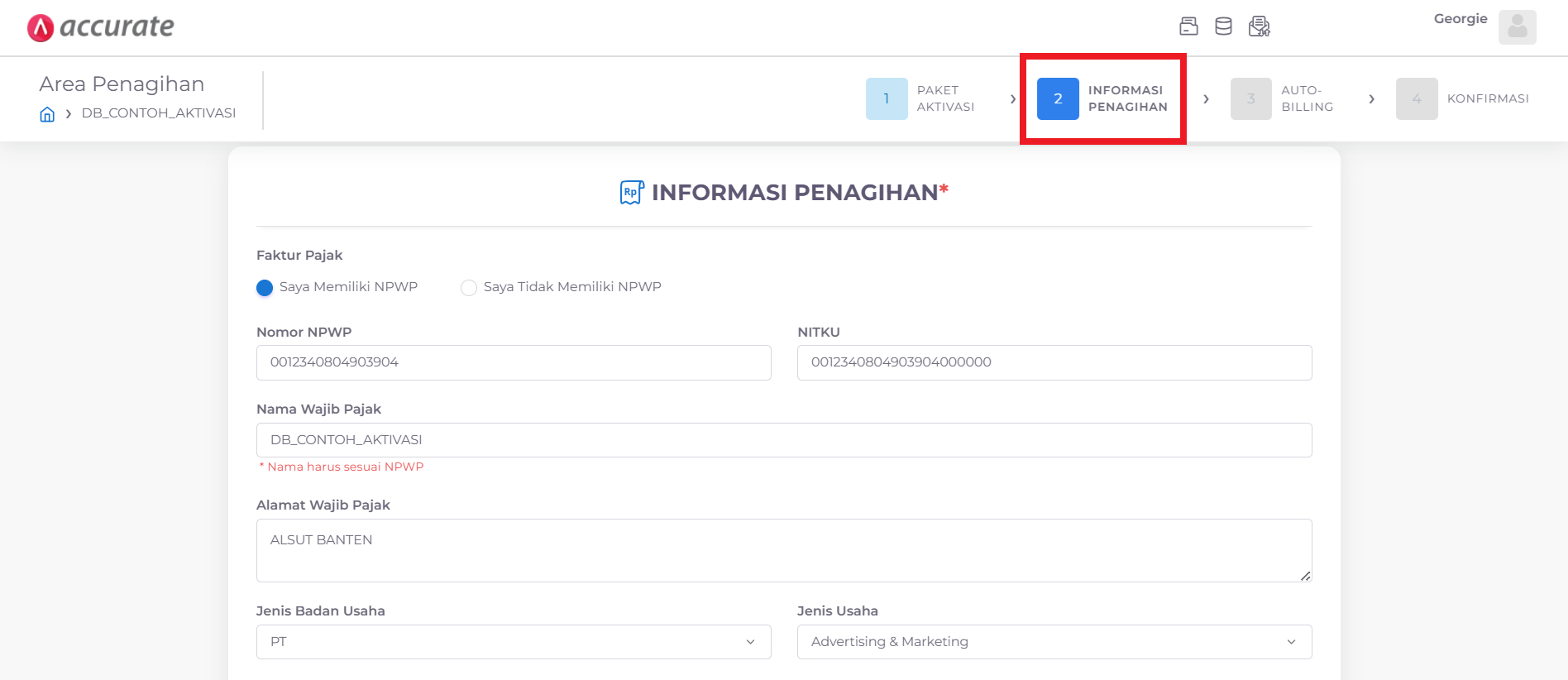
Task: Select Saya Memiliki NPWP radio option
Action: pos(265,287)
